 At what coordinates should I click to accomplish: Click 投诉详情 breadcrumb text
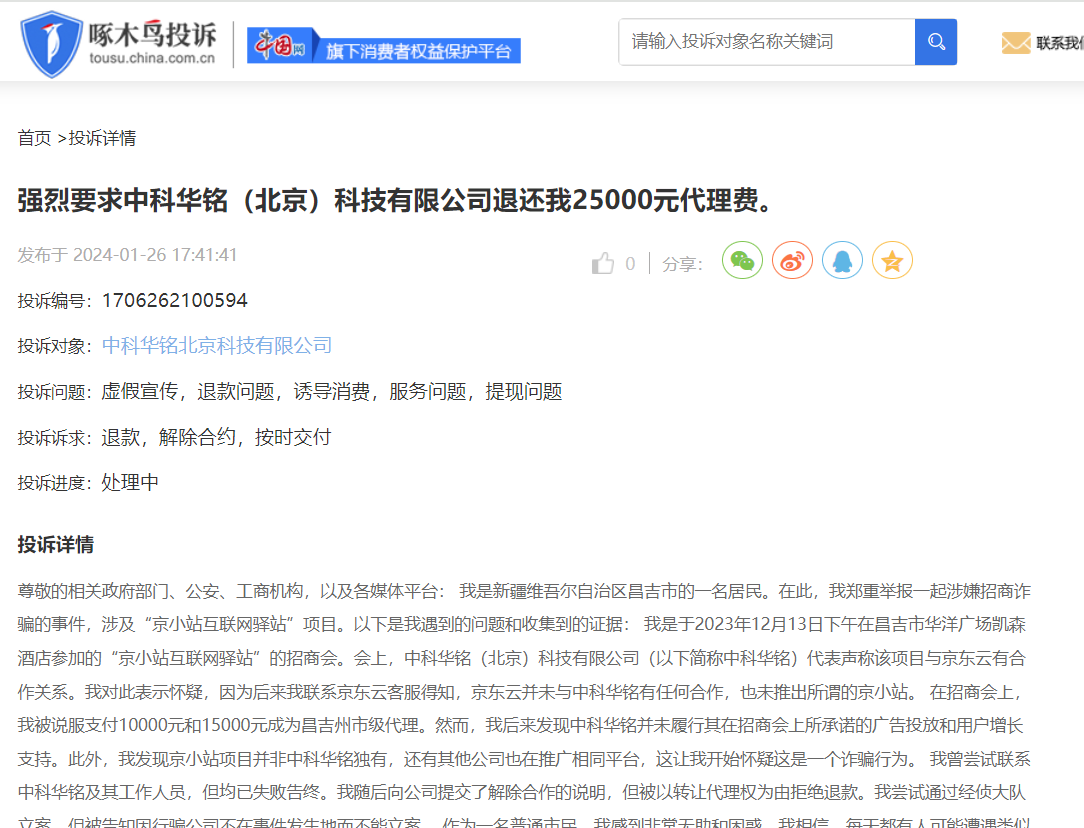102,138
